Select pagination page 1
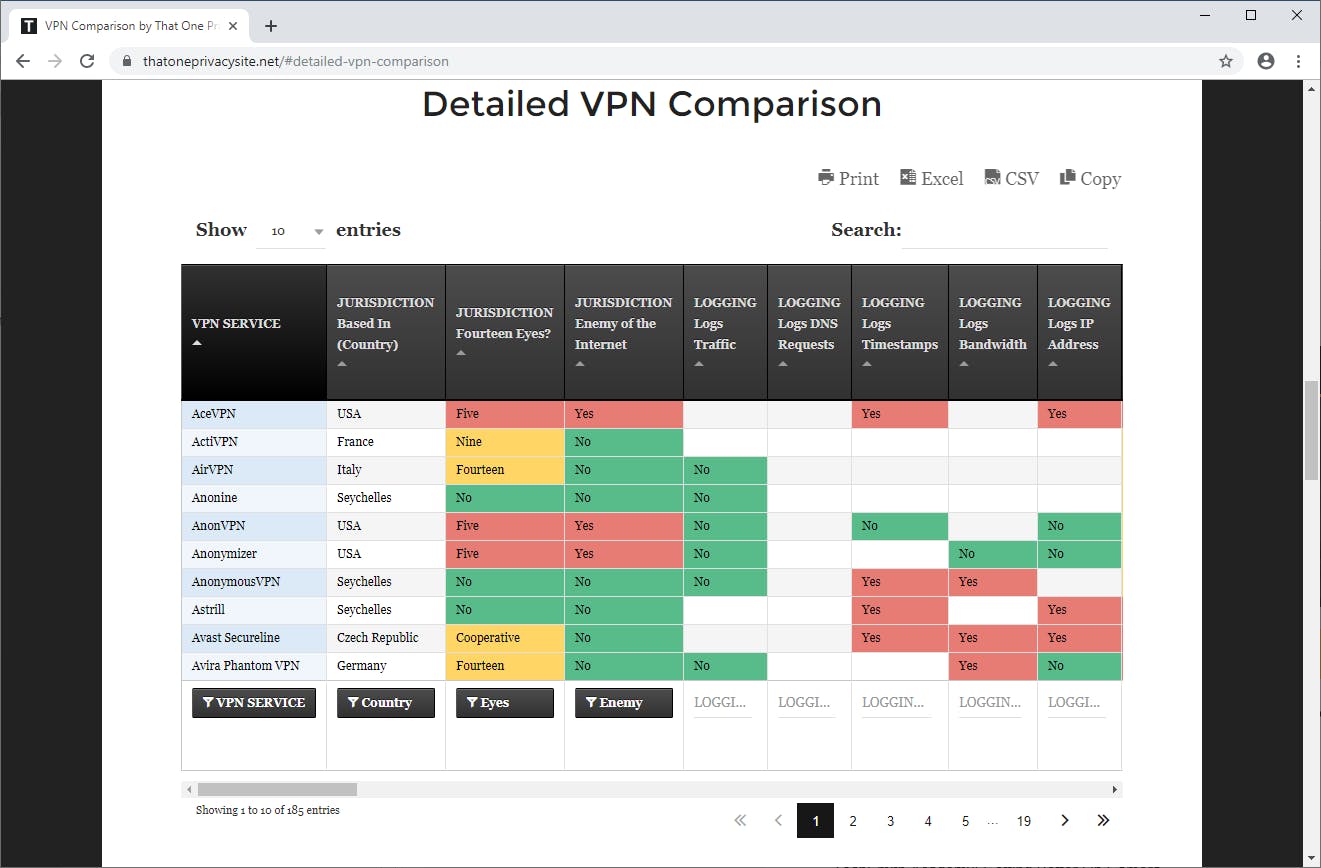Viewport: 1321px width, 868px height. click(815, 821)
